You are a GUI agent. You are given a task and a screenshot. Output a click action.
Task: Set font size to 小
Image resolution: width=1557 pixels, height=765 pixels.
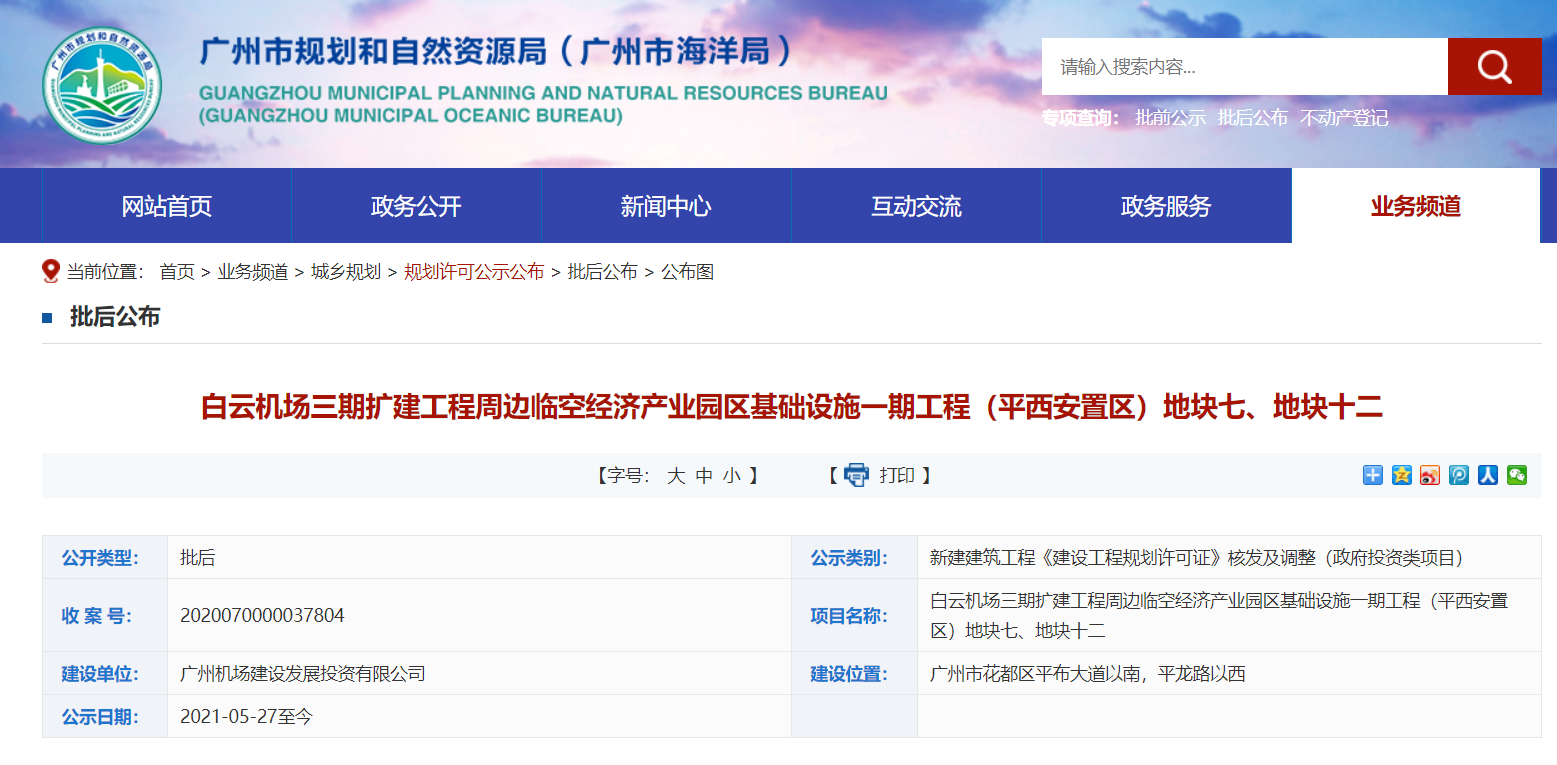coord(732,476)
